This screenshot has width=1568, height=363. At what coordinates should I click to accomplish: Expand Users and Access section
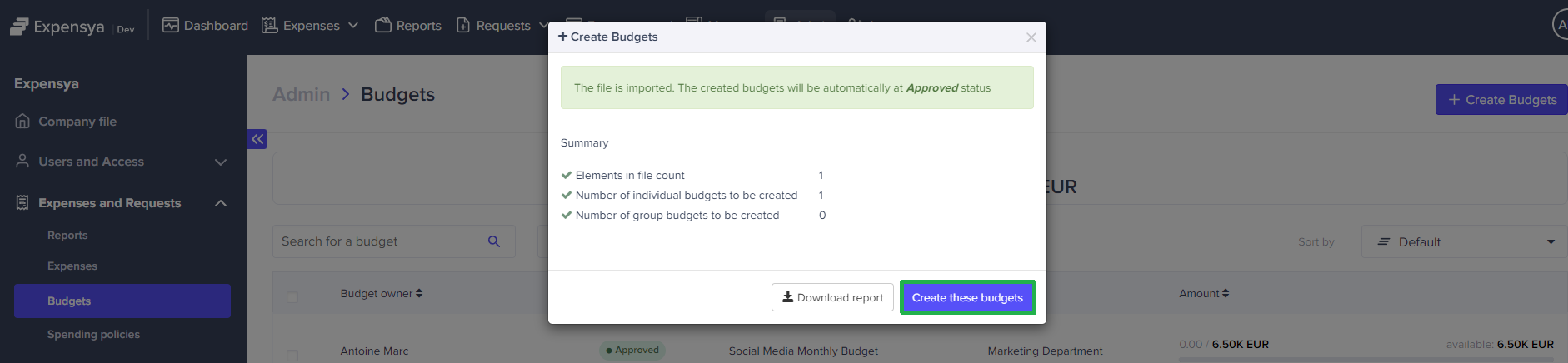pos(220,162)
